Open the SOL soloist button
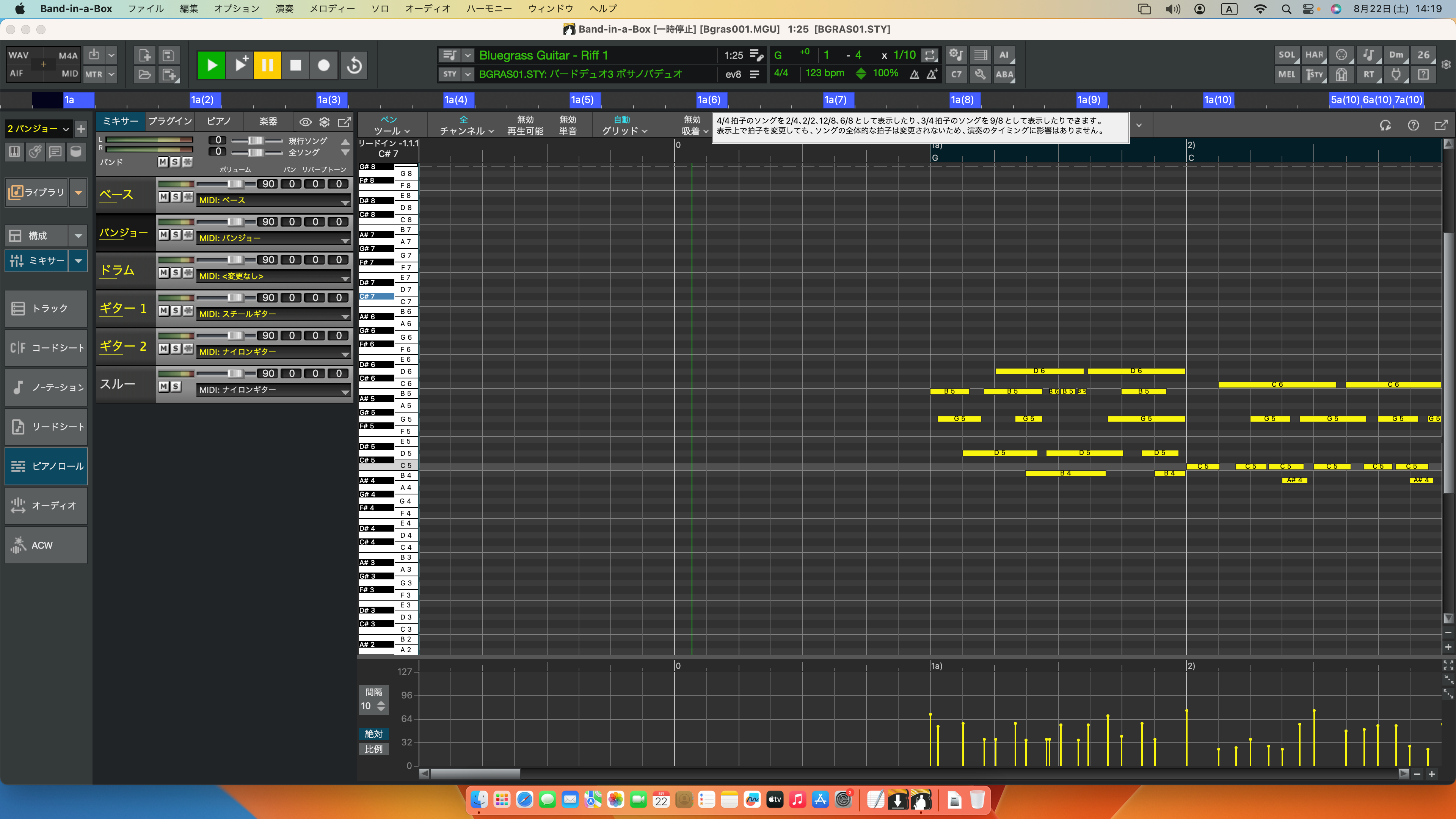The height and width of the screenshot is (819, 1456). coord(1287,55)
